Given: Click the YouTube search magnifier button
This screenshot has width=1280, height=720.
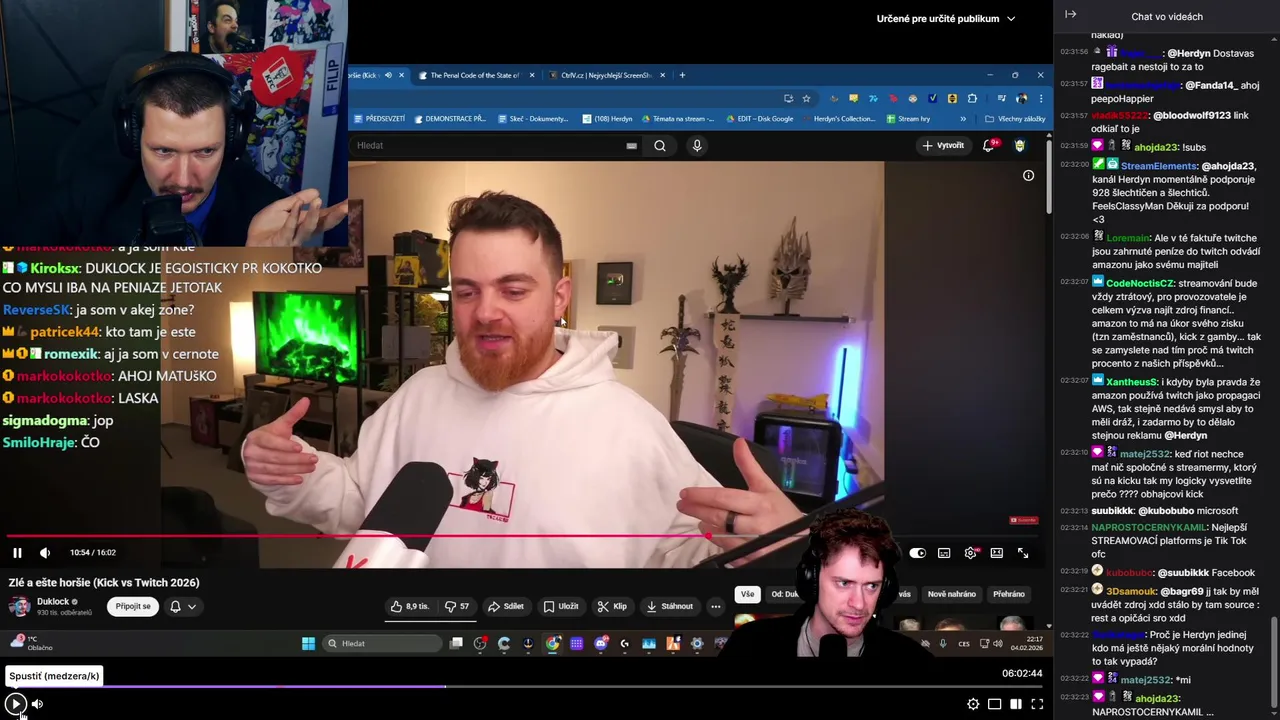Looking at the screenshot, I should pyautogui.click(x=660, y=146).
